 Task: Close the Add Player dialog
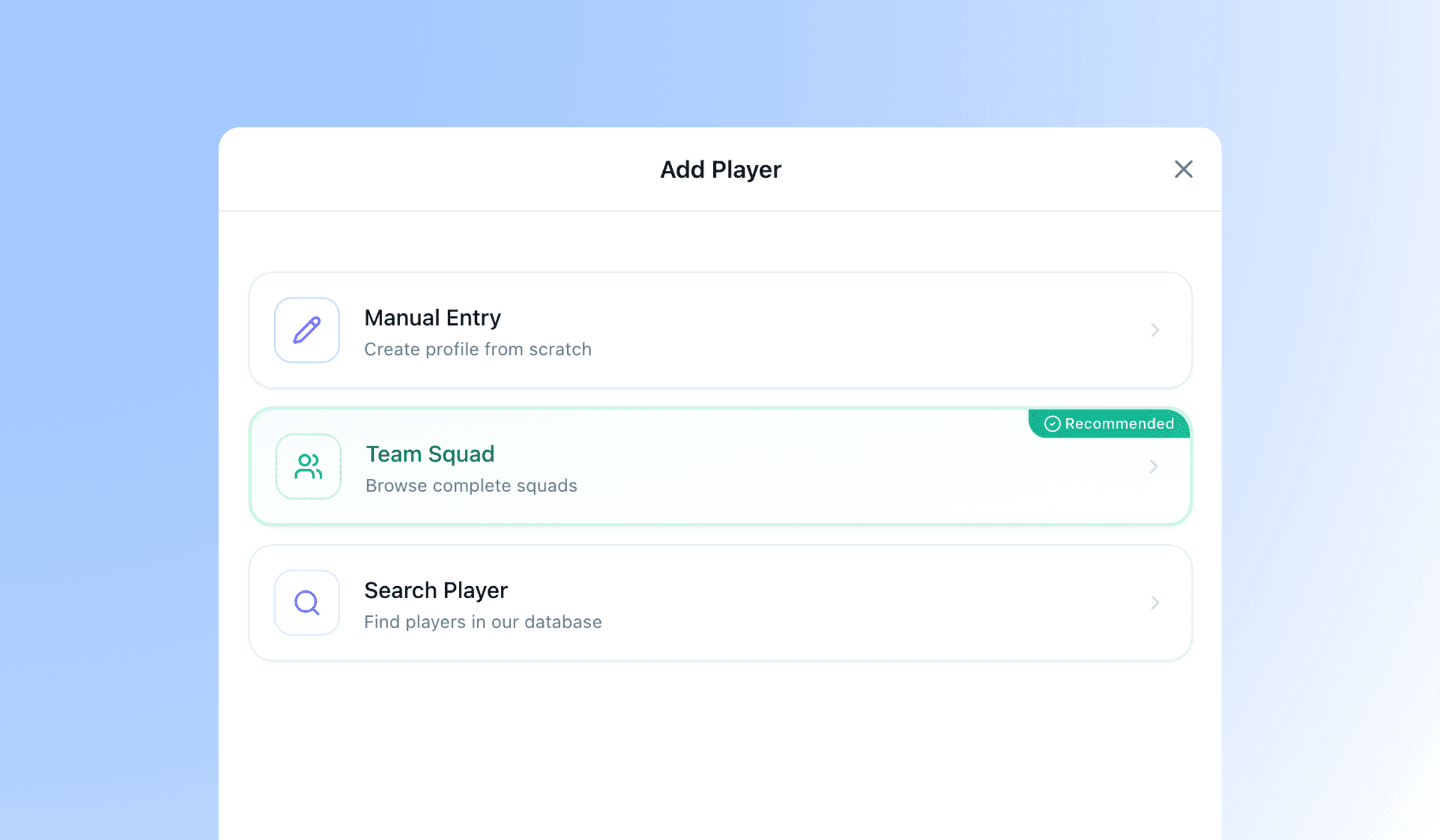click(x=1183, y=169)
